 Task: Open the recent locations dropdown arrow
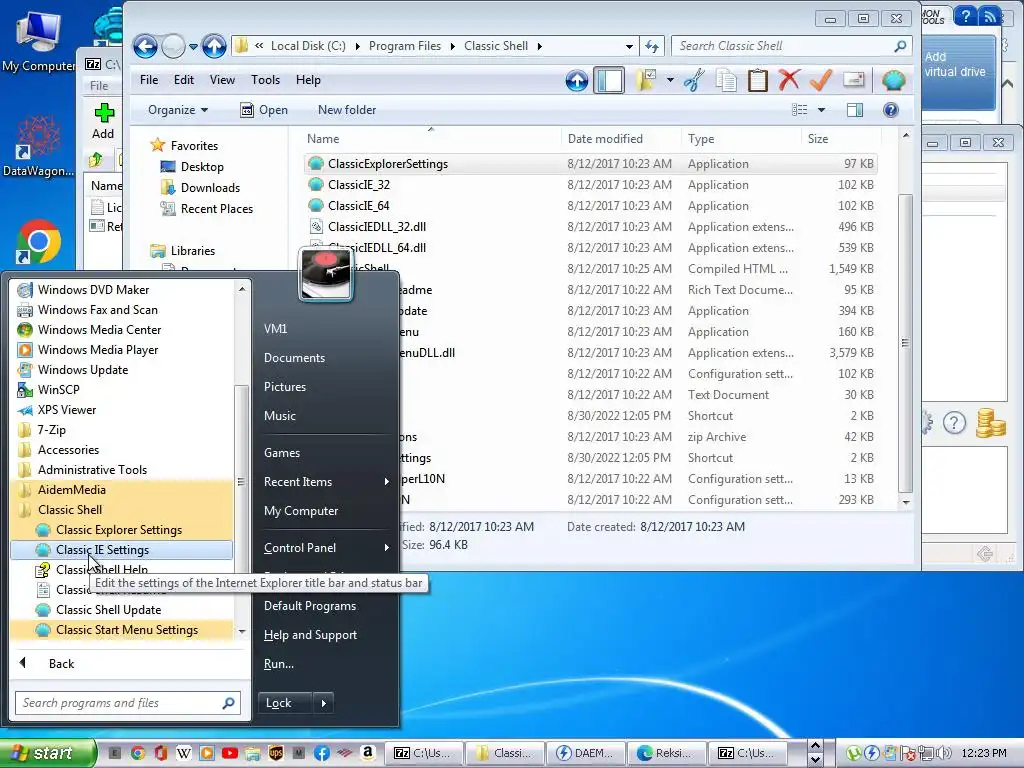193,46
